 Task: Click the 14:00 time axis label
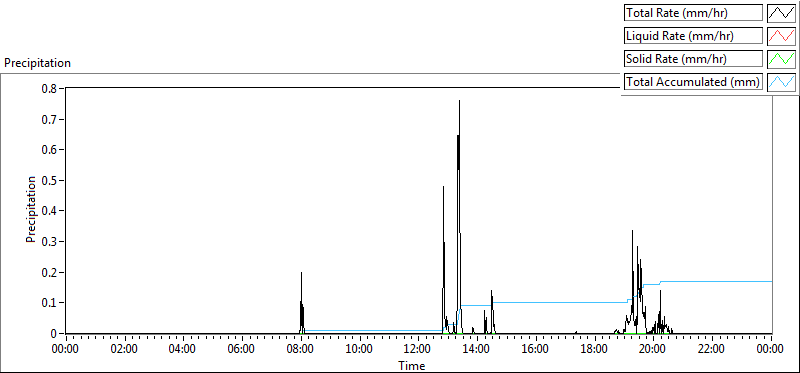tap(477, 350)
